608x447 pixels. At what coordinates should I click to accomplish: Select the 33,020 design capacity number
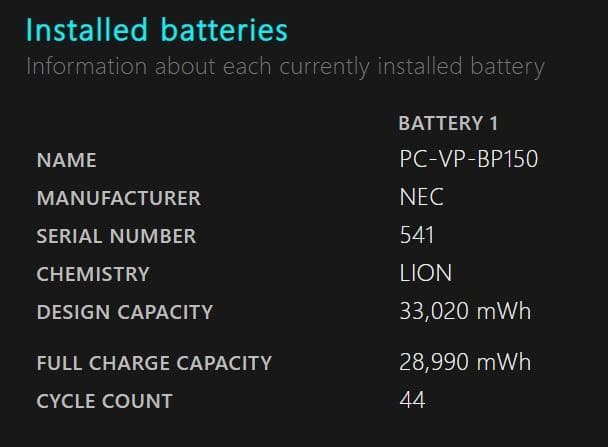[x=434, y=311]
